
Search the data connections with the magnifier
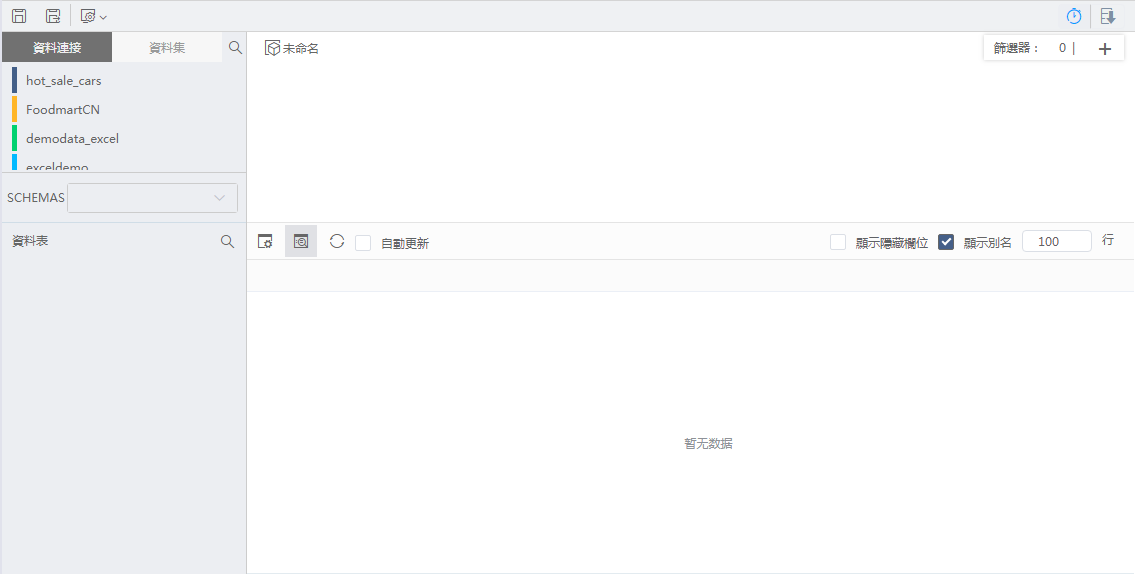coord(235,47)
